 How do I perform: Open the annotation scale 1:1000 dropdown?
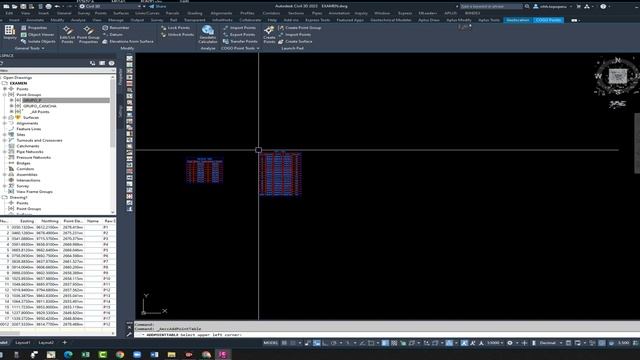point(494,343)
